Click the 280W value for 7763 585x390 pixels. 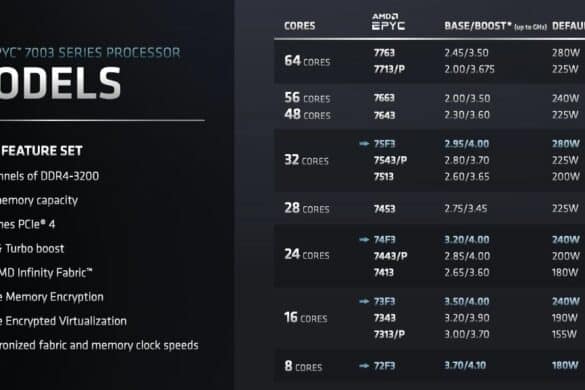pos(566,53)
